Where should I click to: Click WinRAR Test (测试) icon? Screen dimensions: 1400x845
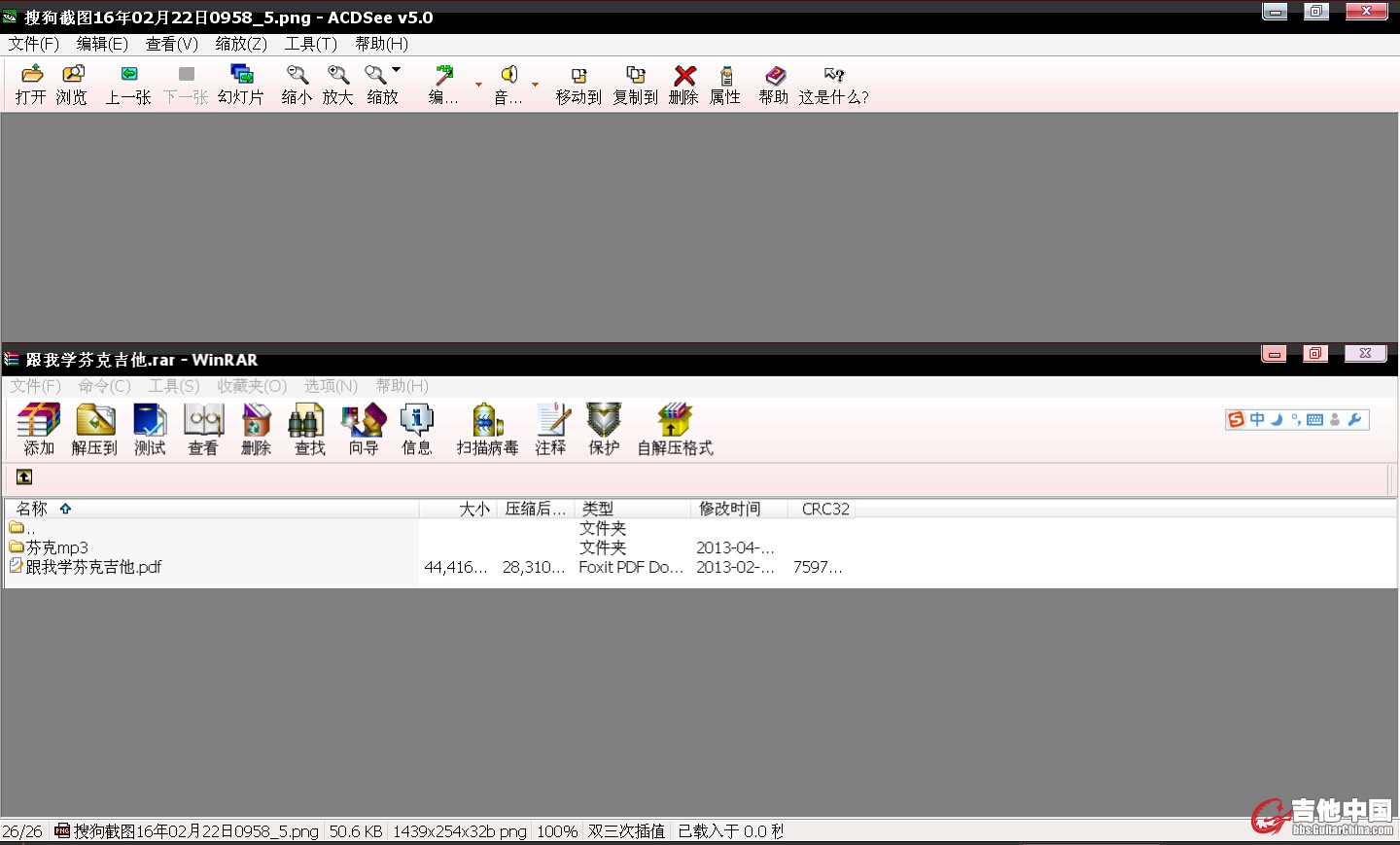coord(150,420)
